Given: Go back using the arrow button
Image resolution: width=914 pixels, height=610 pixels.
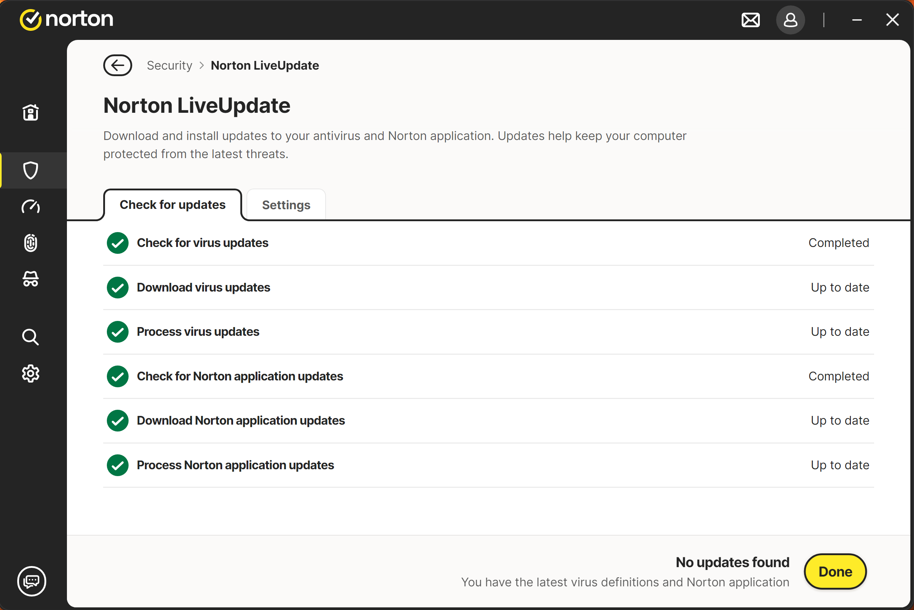Looking at the screenshot, I should [117, 66].
